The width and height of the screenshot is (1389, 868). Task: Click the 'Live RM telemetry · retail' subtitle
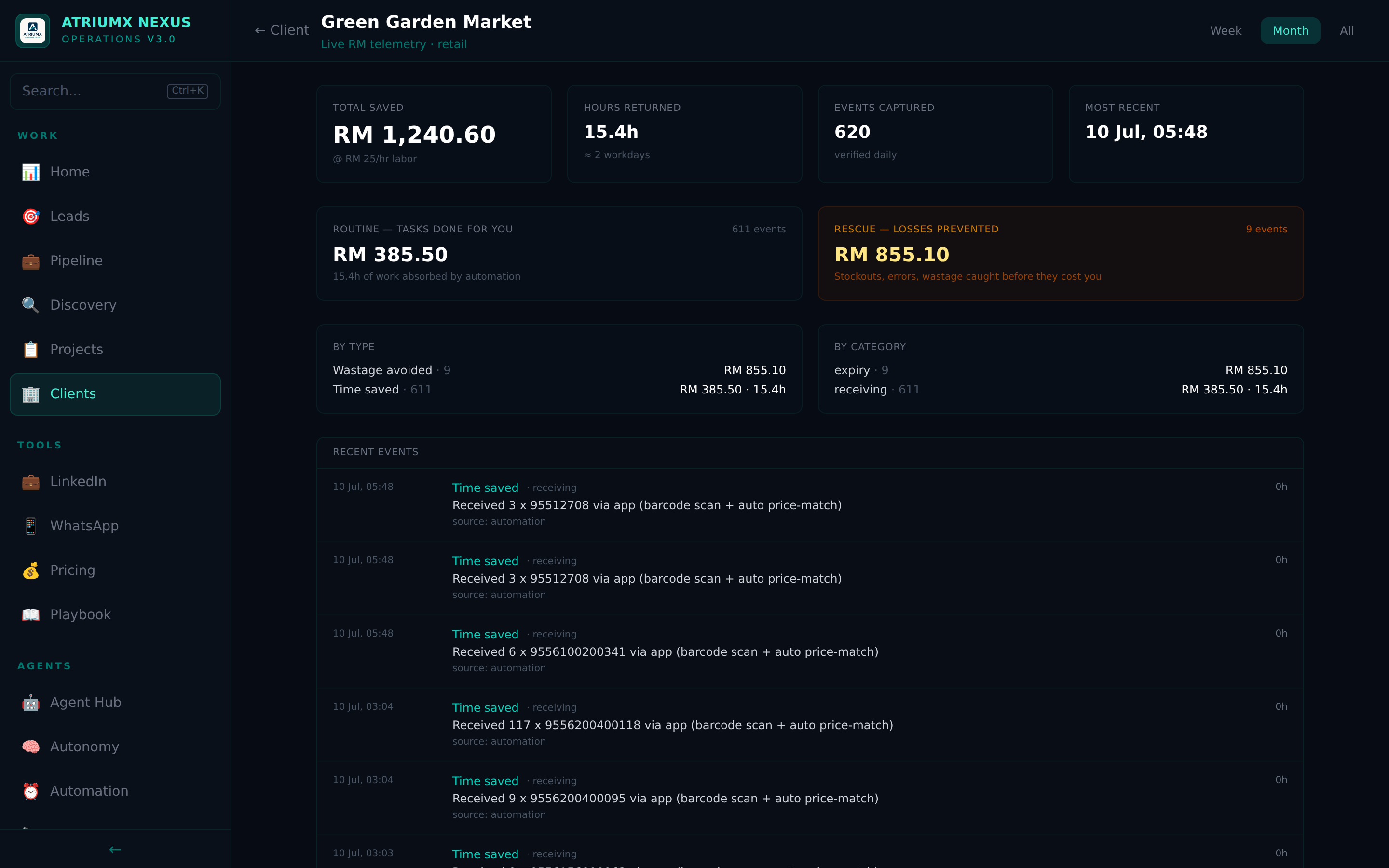click(x=394, y=44)
